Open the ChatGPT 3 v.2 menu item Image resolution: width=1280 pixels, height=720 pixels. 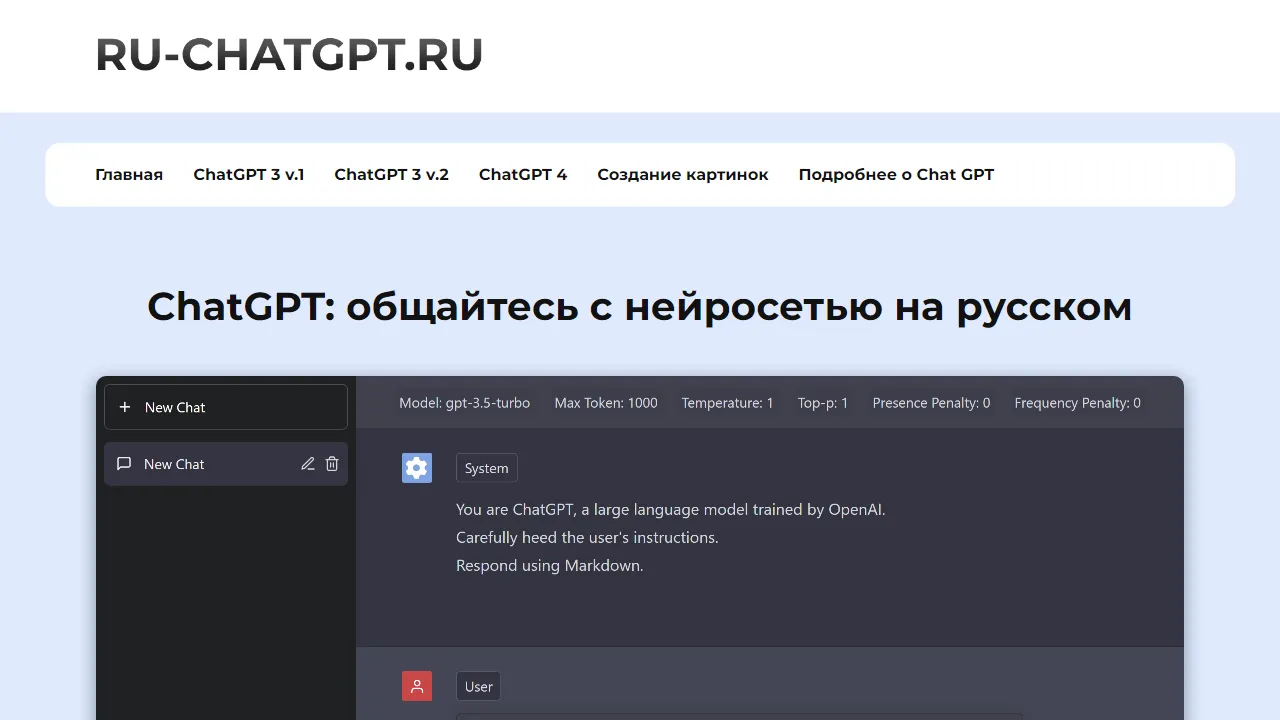pos(392,175)
